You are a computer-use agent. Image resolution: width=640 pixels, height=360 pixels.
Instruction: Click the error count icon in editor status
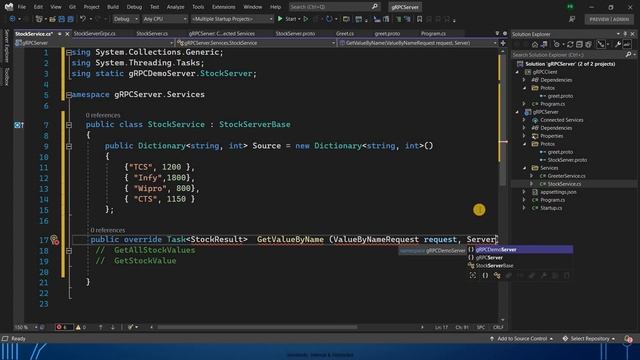click(x=59, y=327)
